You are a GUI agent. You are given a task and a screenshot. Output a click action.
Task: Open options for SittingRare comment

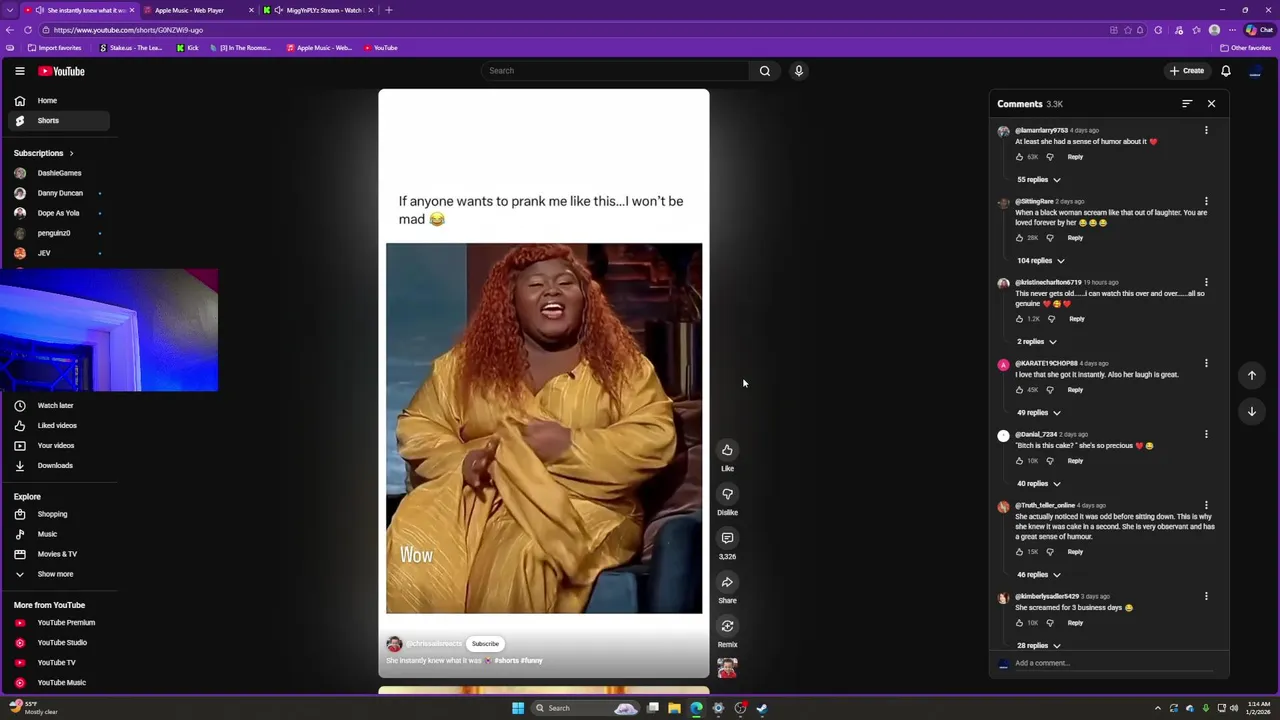pos(1206,202)
